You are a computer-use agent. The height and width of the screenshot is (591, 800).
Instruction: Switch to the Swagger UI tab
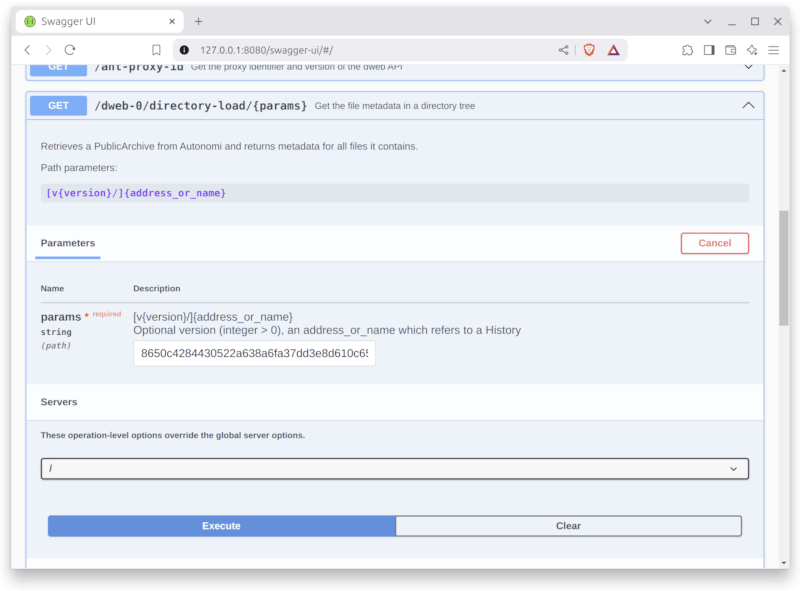(x=95, y=21)
